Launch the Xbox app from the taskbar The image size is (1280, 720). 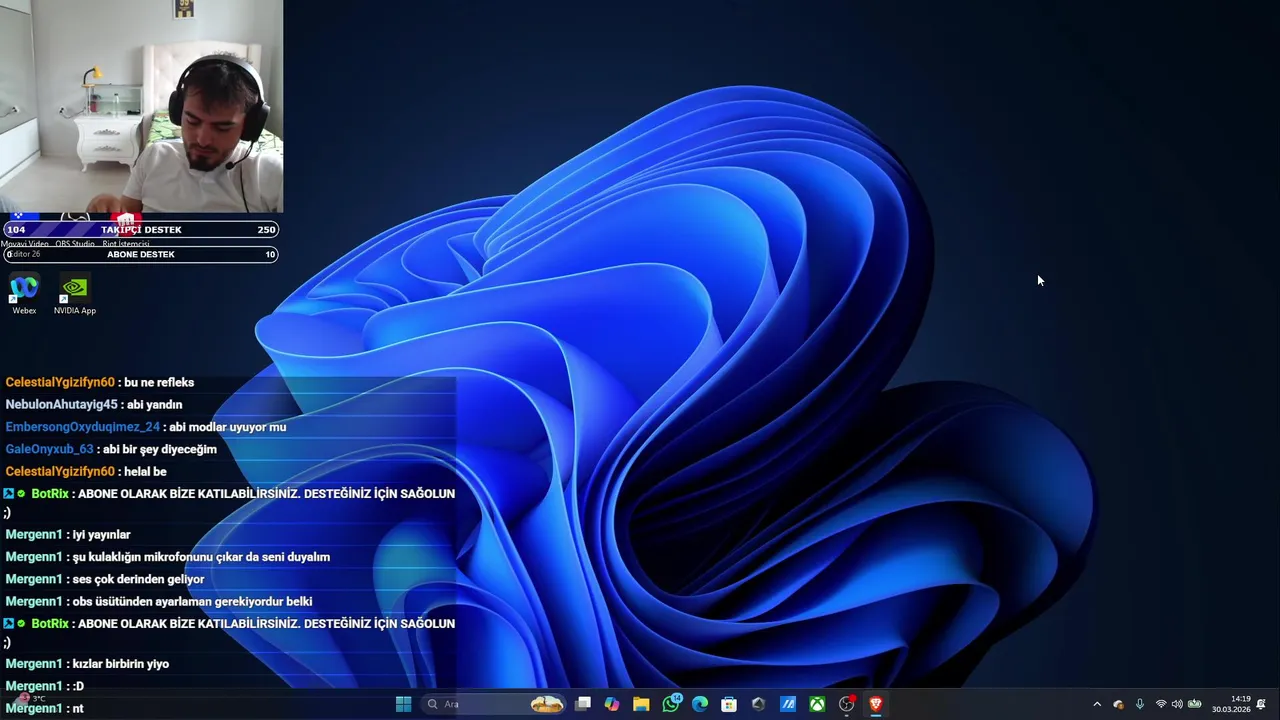click(x=817, y=704)
